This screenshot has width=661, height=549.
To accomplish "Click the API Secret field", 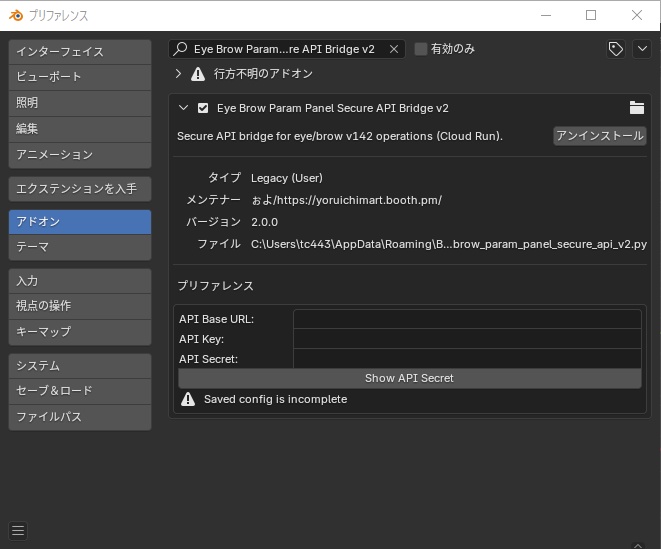I will [x=467, y=359].
